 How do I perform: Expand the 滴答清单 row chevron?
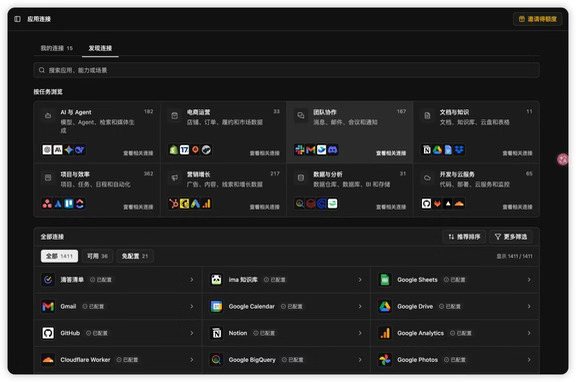192,280
